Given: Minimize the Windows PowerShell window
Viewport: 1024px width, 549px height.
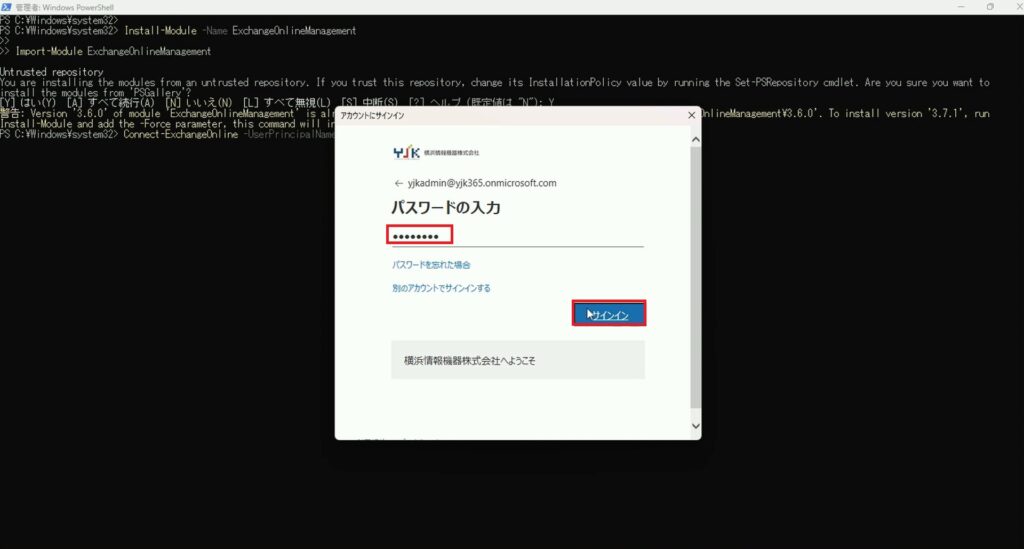Looking at the screenshot, I should tap(961, 7).
